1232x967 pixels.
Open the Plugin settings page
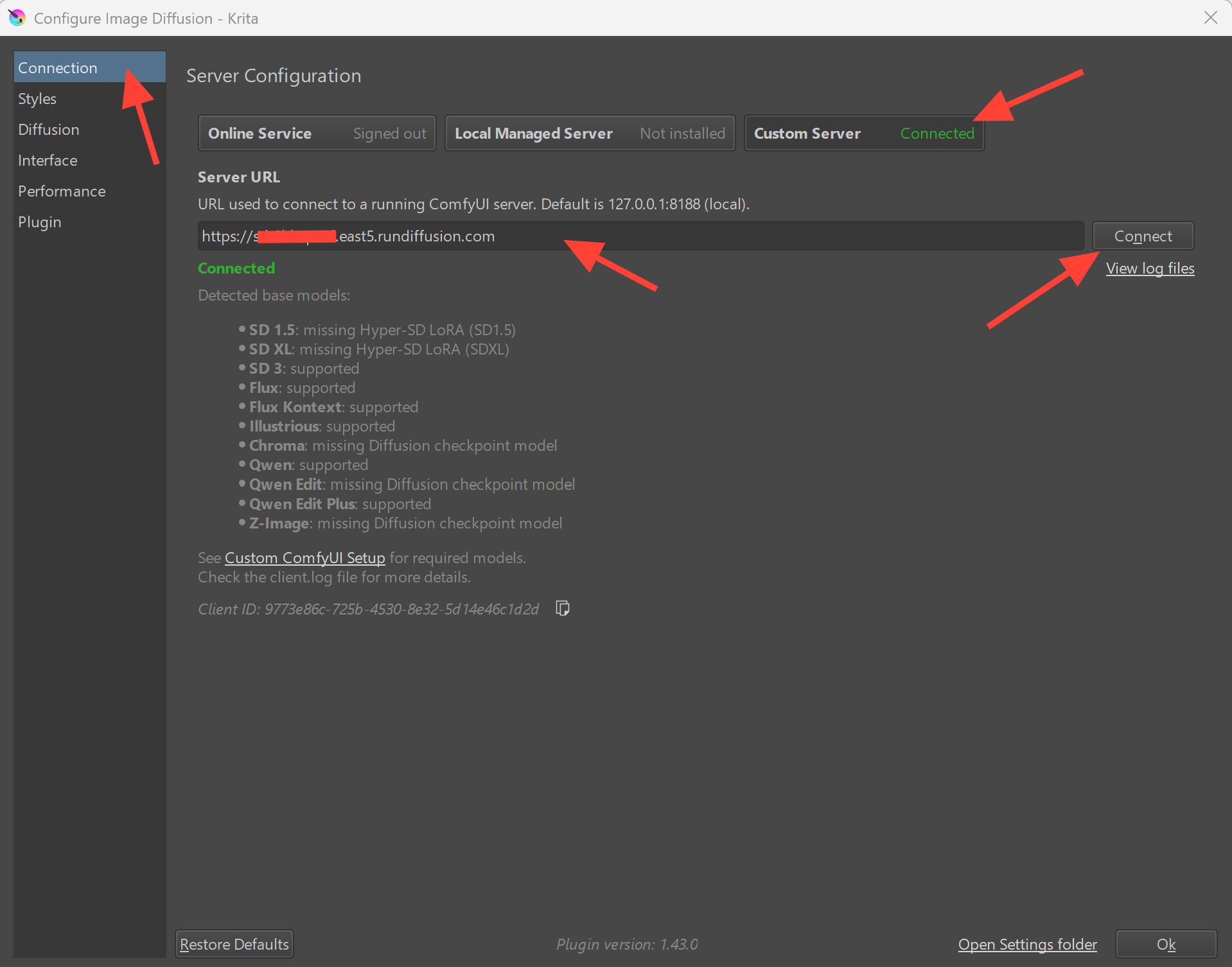(39, 222)
